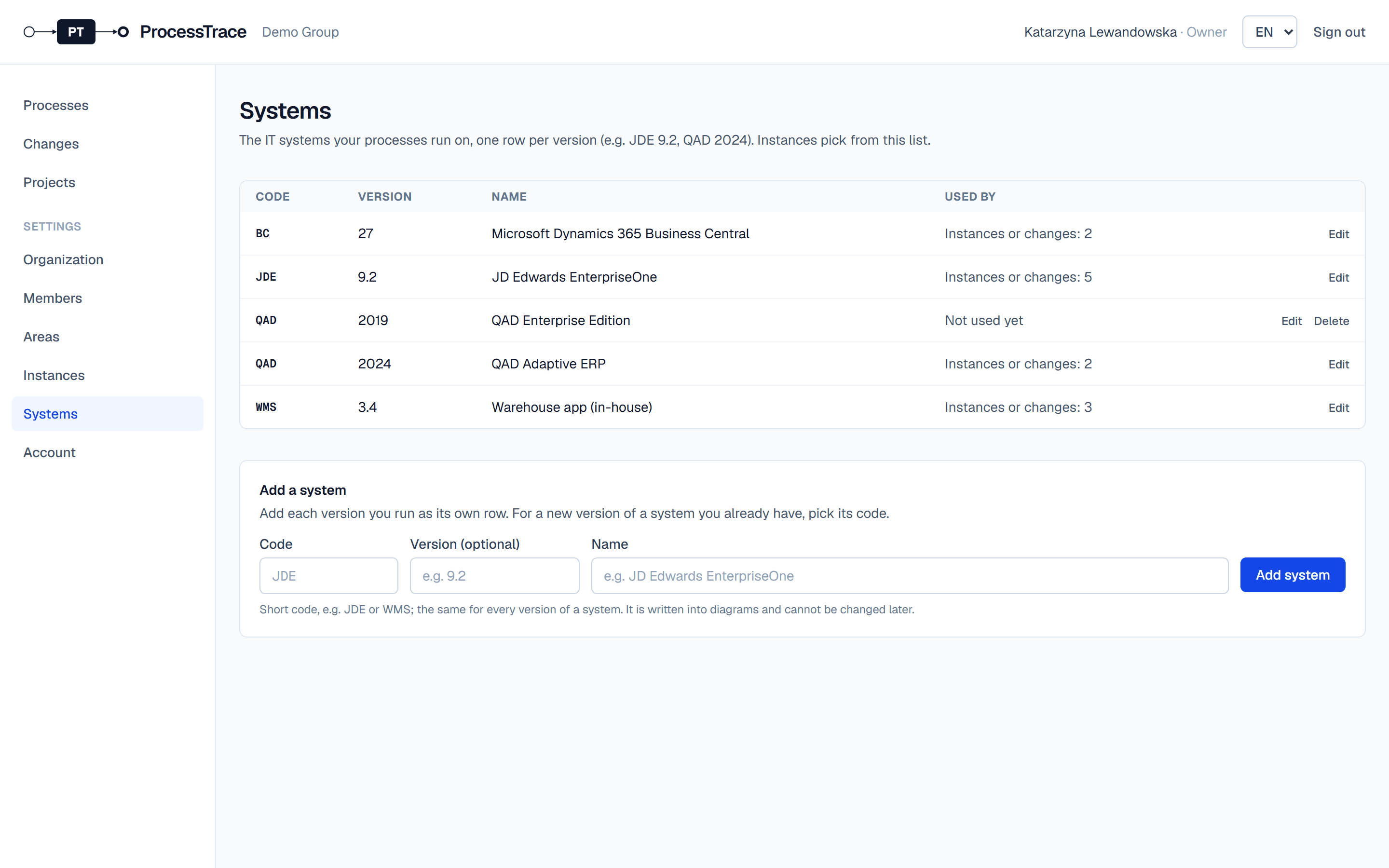Click the WMS code cell
This screenshot has height=868, width=1389.
pos(266,407)
